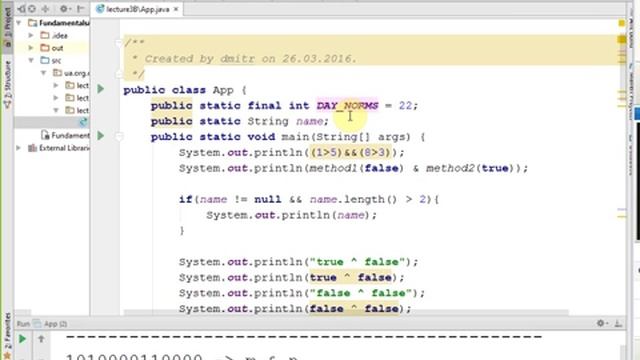Open Project panel settings gear
This screenshot has height=360, width=640.
click(64, 9)
